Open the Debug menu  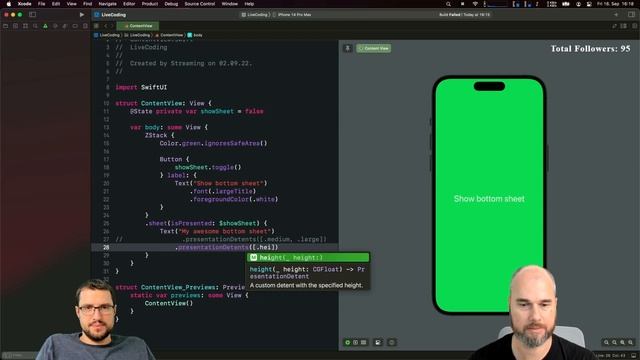[171, 4]
